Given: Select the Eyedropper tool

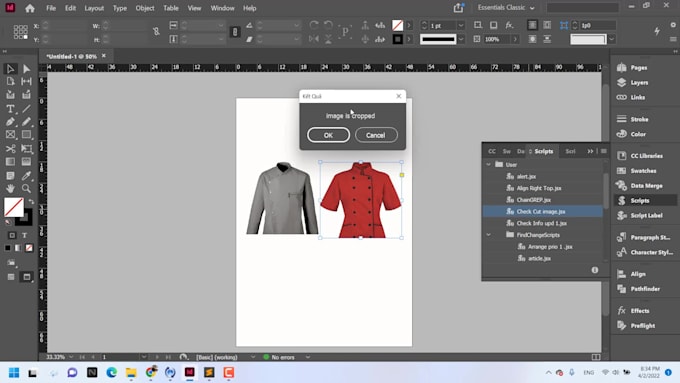Looking at the screenshot, I should pos(26,176).
